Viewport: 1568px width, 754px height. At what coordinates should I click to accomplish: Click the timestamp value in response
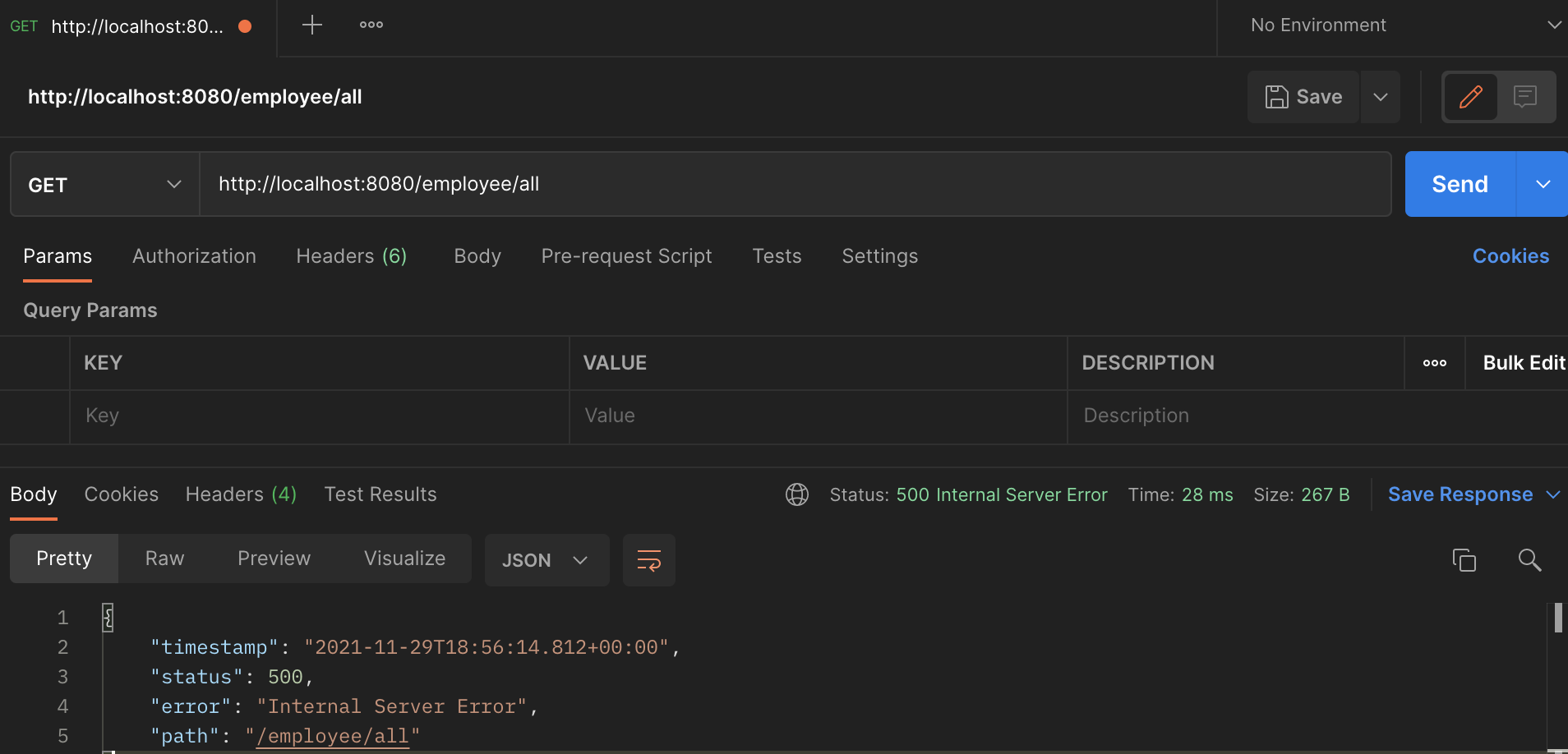coord(487,647)
